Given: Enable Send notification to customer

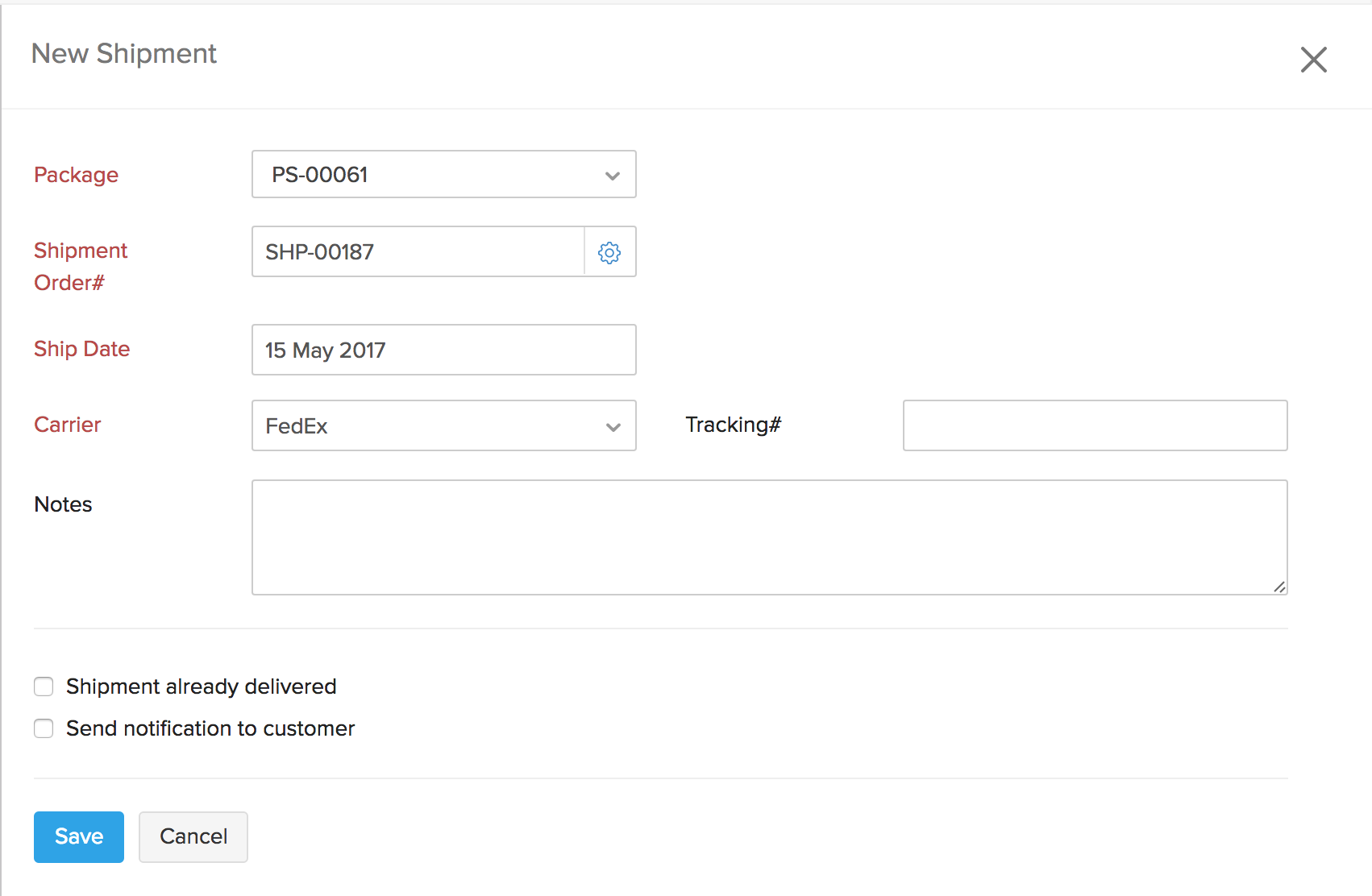Looking at the screenshot, I should pos(44,728).
